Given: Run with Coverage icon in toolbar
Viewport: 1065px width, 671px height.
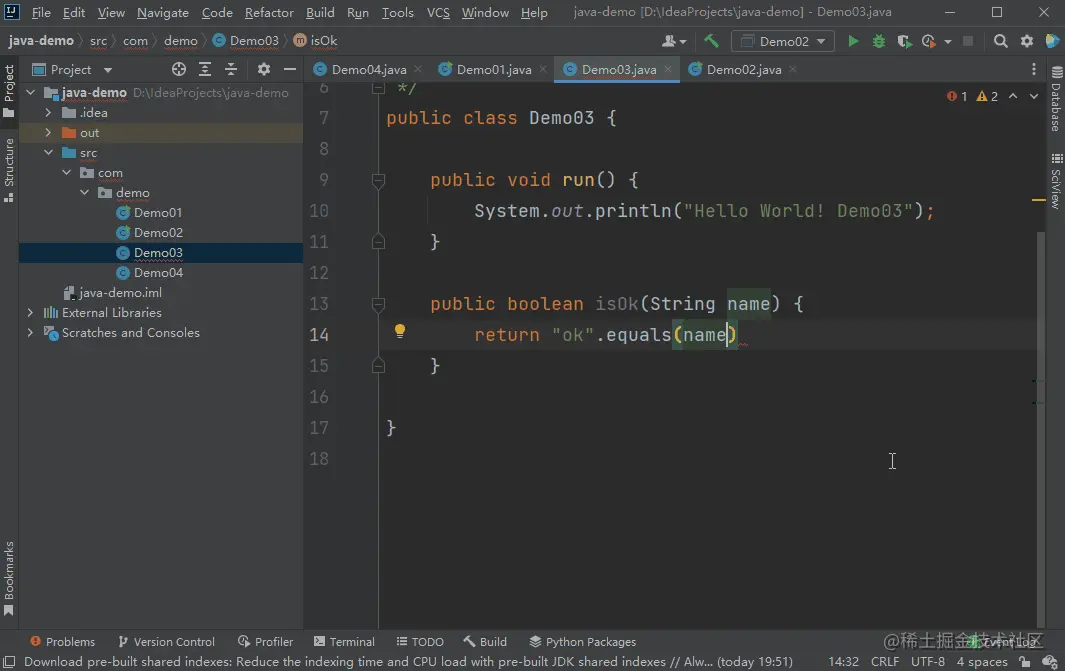Looking at the screenshot, I should coord(904,41).
